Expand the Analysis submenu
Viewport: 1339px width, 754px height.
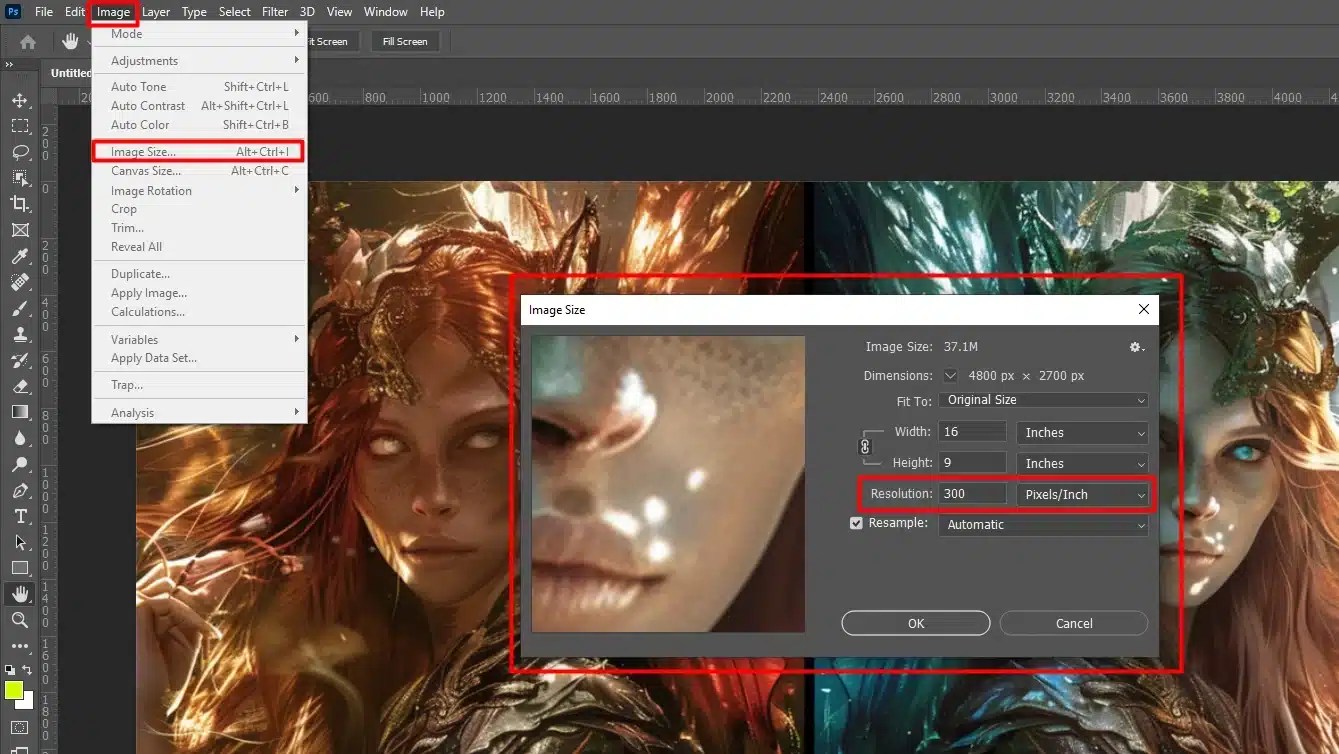199,413
